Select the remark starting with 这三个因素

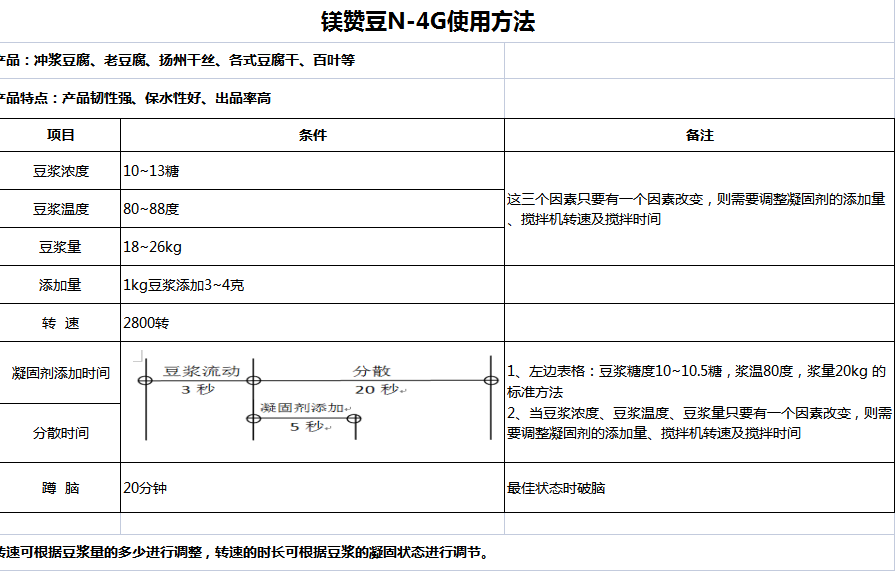(x=697, y=209)
